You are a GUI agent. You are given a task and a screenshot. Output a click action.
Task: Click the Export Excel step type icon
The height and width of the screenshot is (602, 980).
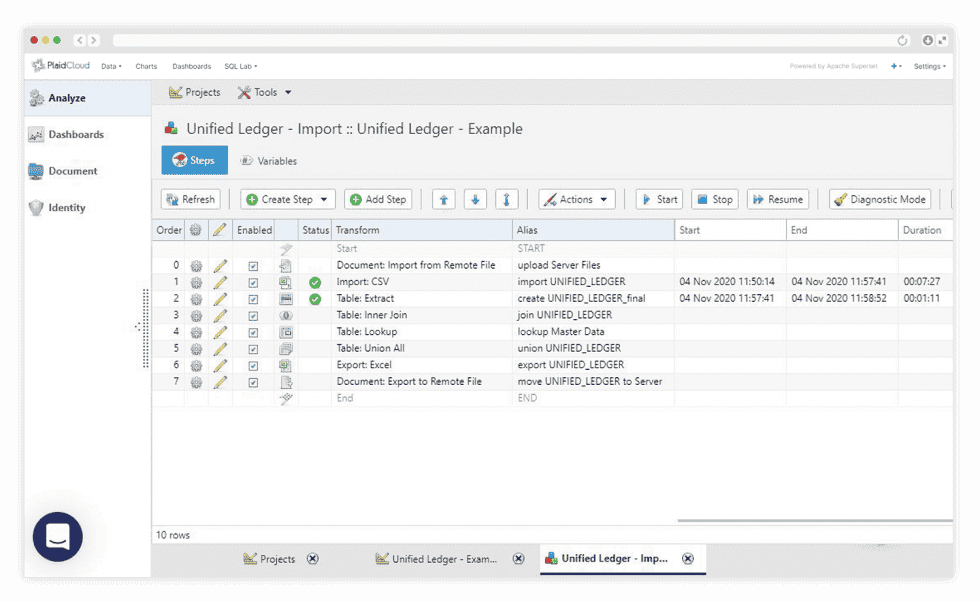click(286, 365)
